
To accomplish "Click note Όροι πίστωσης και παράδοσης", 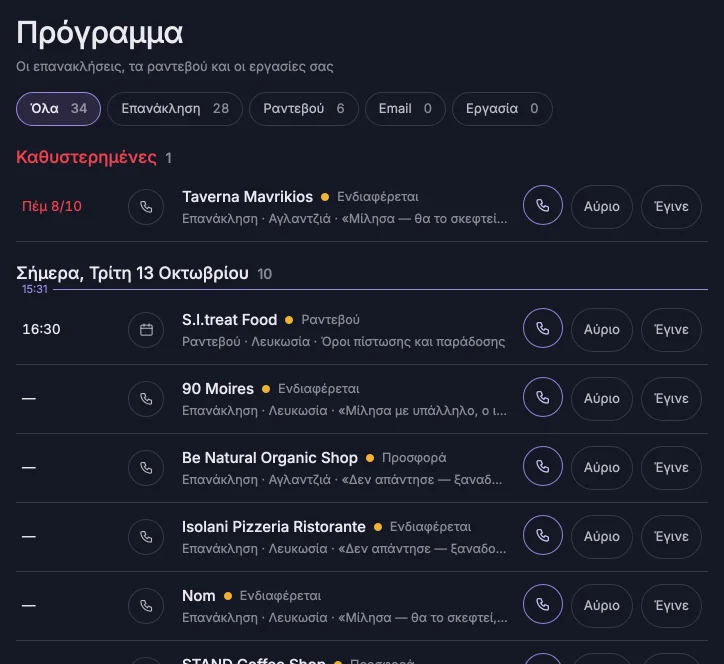I will [413, 342].
